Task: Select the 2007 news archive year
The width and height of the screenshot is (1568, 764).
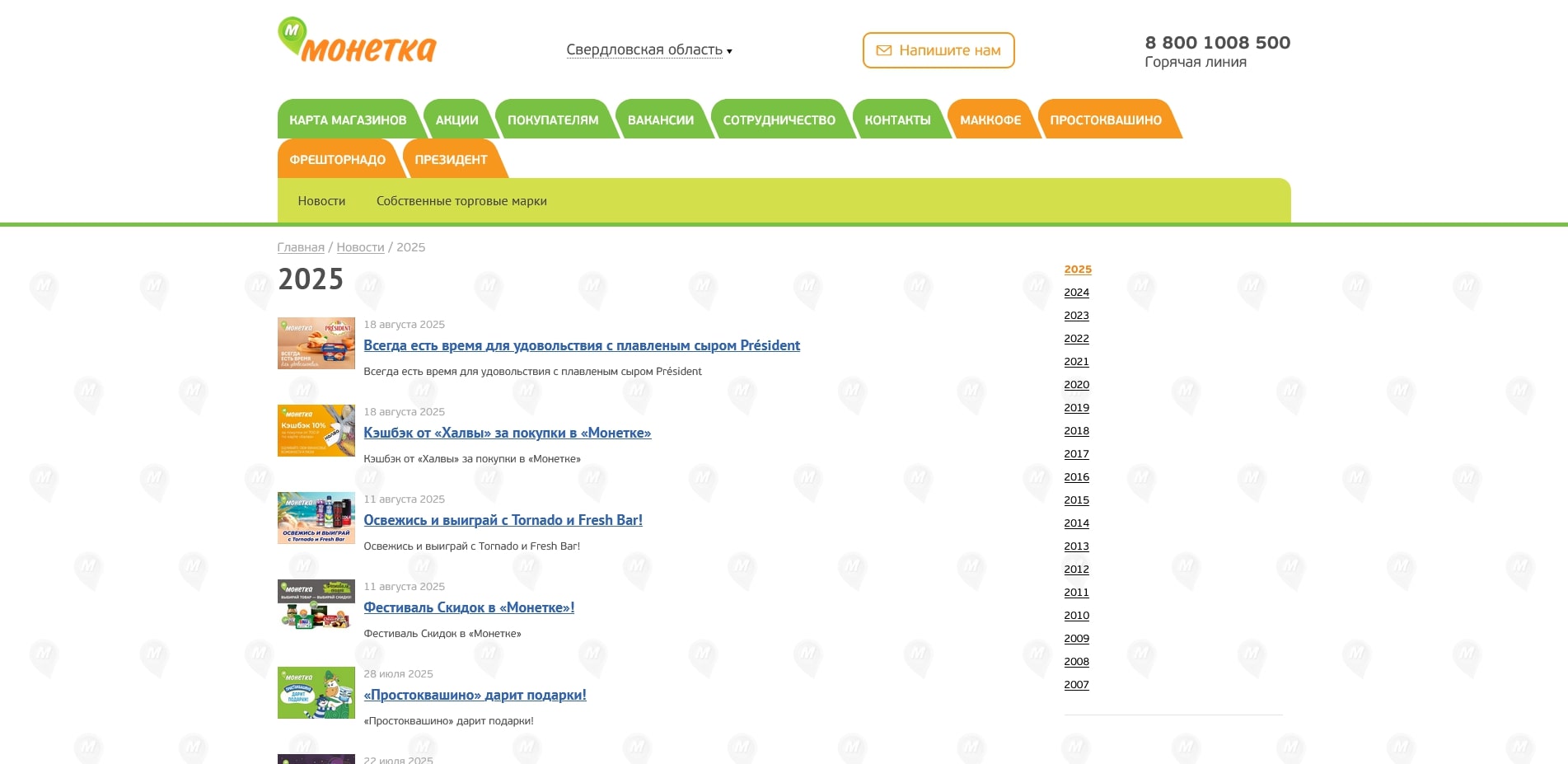Action: [x=1076, y=685]
